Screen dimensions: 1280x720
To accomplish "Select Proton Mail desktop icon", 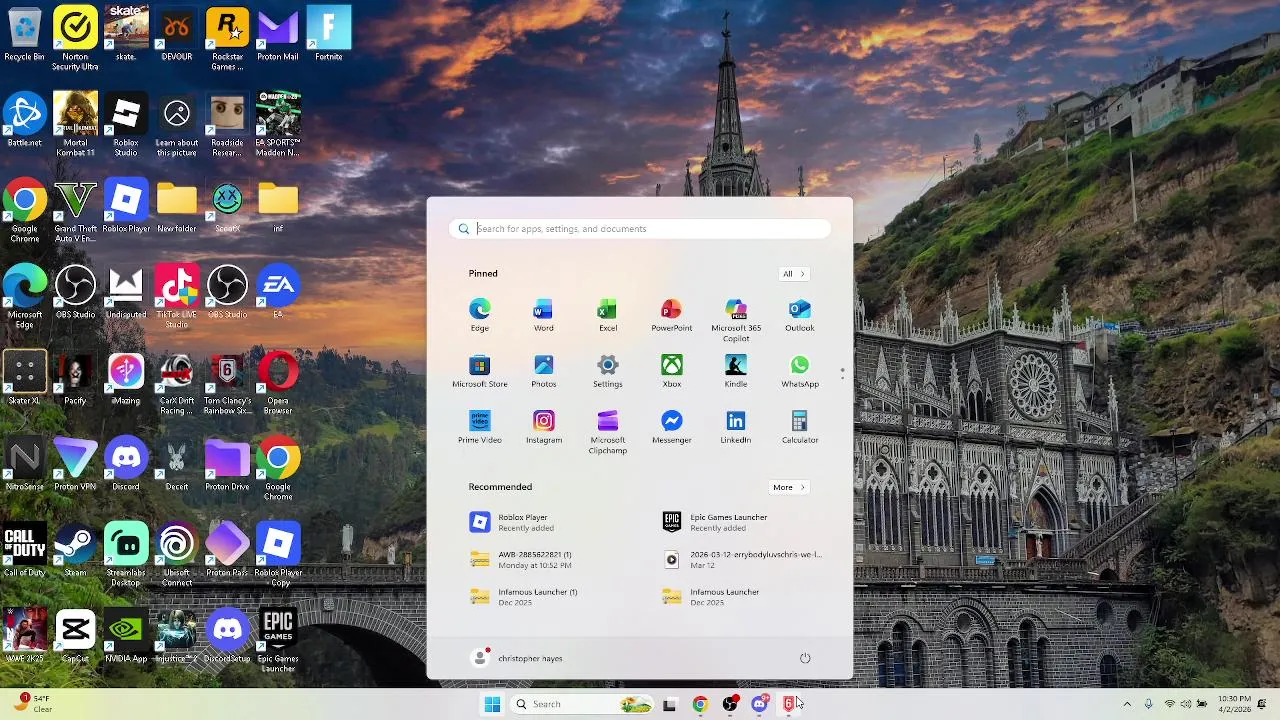I will click(x=278, y=34).
